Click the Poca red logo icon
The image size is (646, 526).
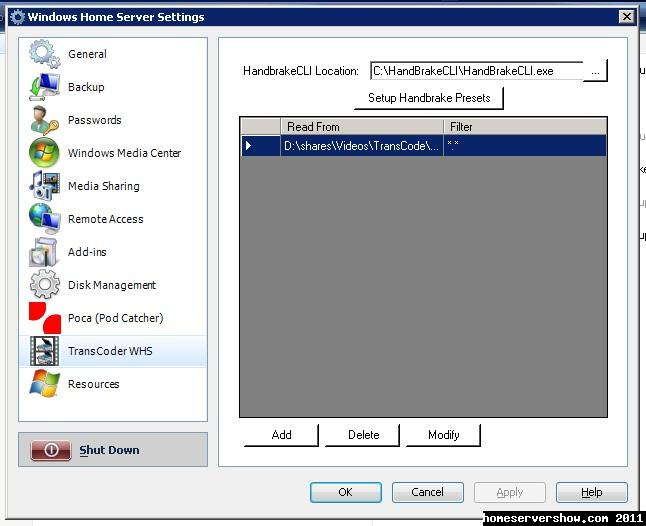coord(44,318)
